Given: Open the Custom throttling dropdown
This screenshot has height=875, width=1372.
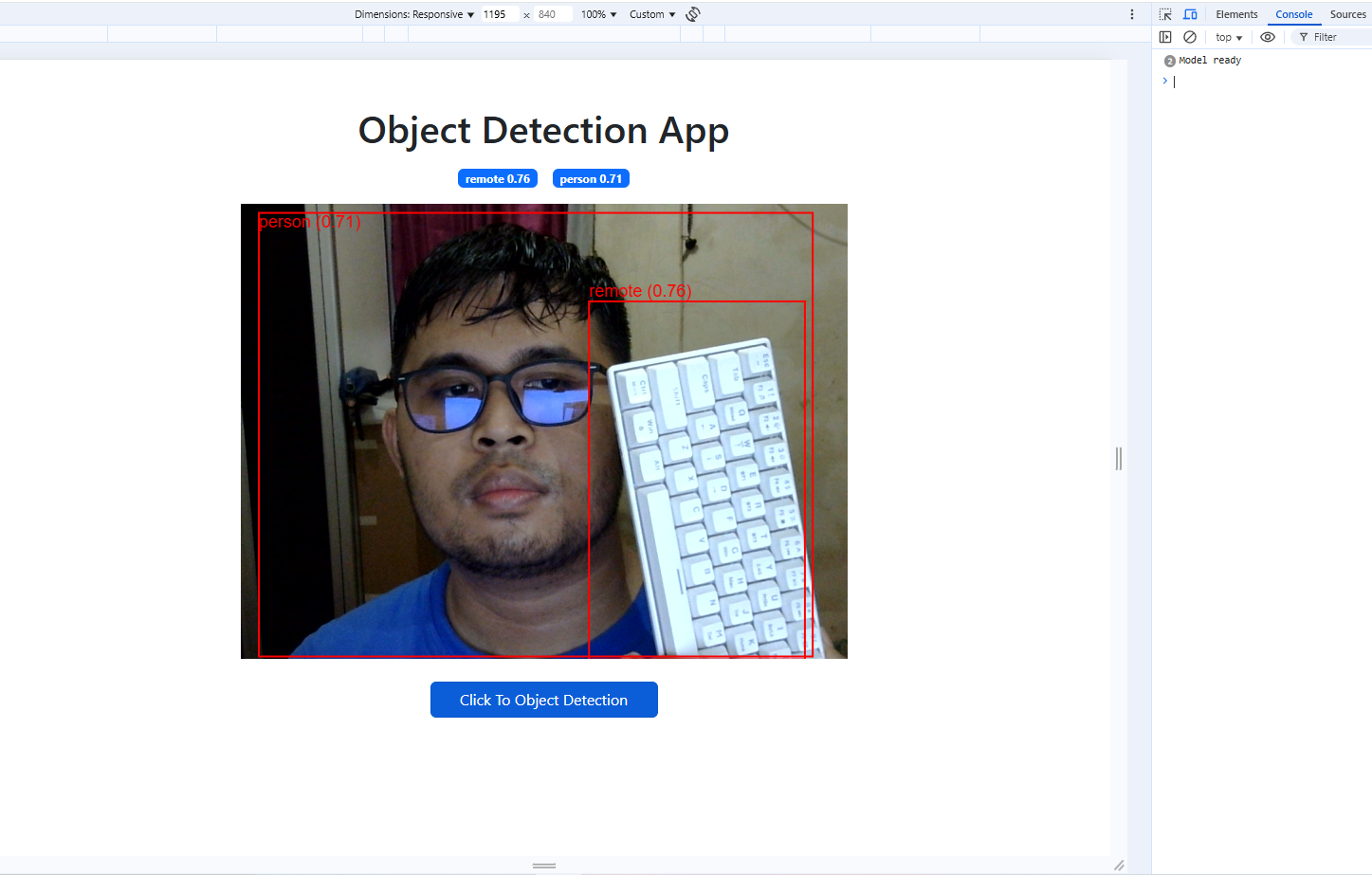Looking at the screenshot, I should (652, 14).
